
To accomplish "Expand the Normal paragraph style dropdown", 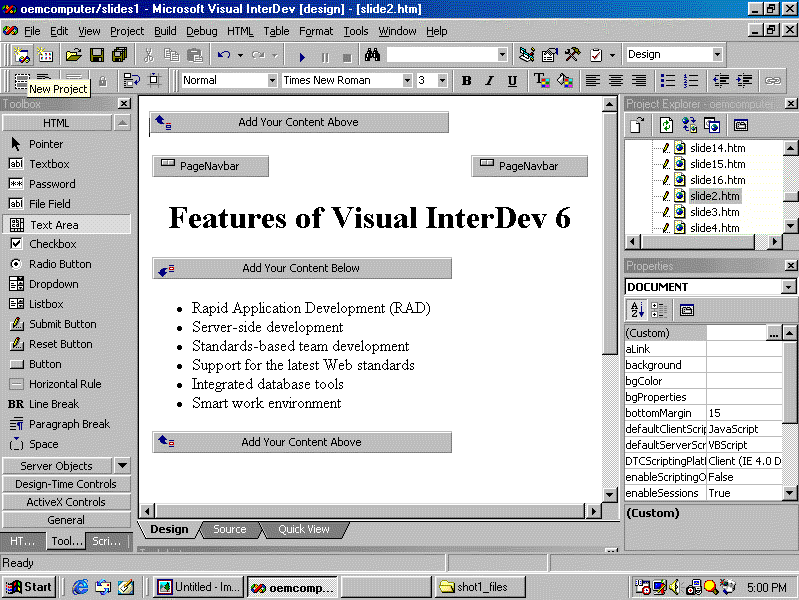I will tap(272, 80).
